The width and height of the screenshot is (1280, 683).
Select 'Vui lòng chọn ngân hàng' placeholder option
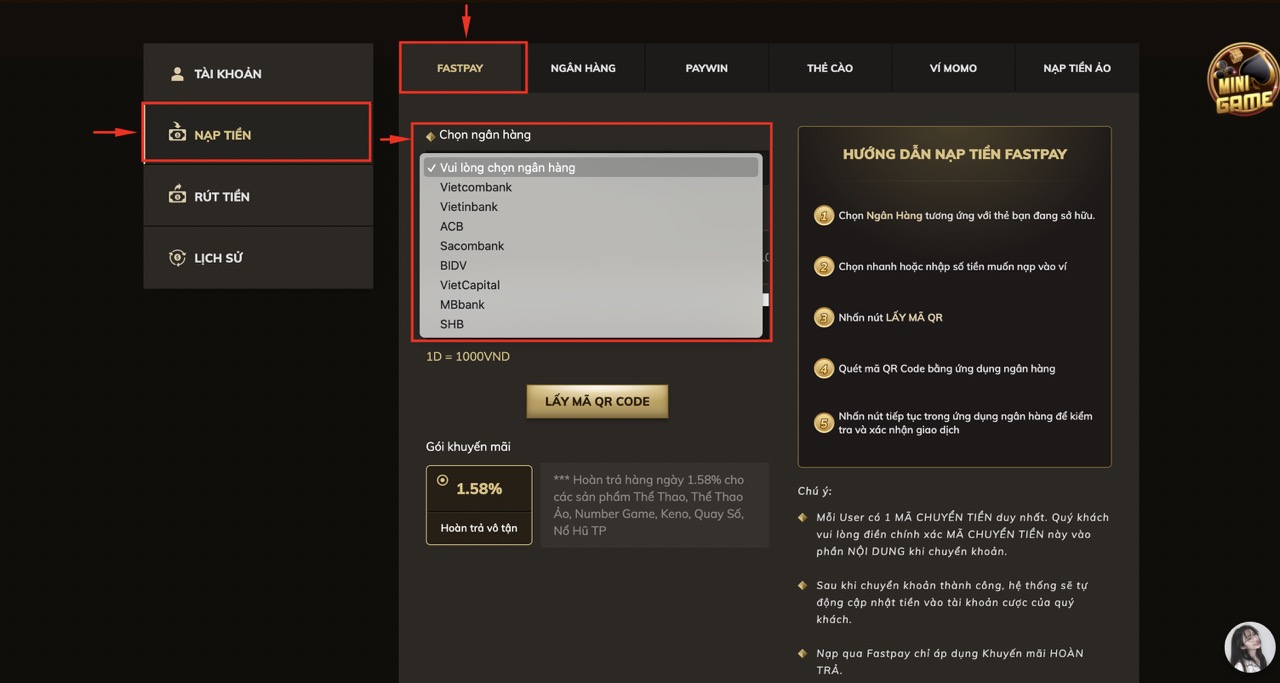(x=591, y=168)
